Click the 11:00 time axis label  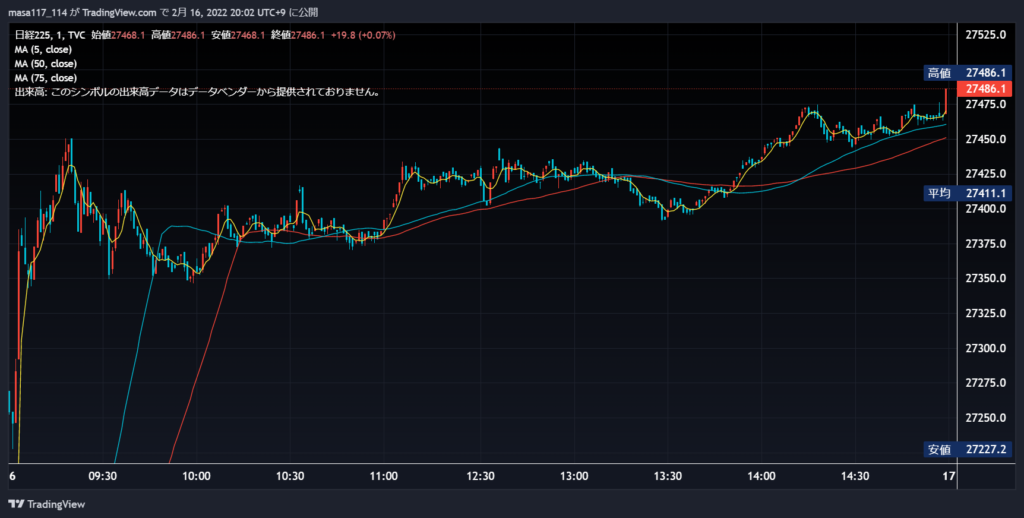[x=383, y=476]
